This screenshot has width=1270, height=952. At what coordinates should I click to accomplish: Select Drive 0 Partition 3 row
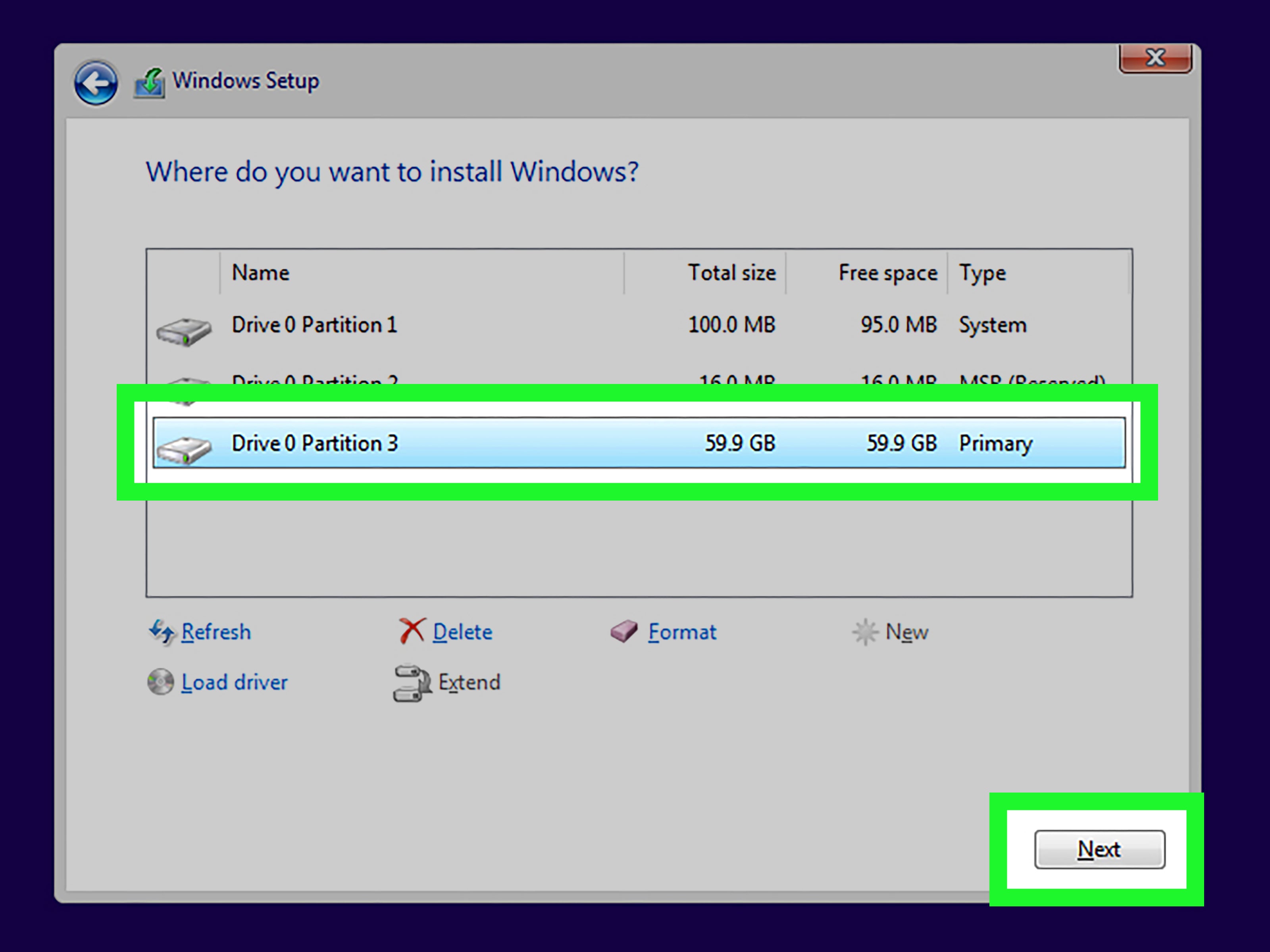click(639, 443)
